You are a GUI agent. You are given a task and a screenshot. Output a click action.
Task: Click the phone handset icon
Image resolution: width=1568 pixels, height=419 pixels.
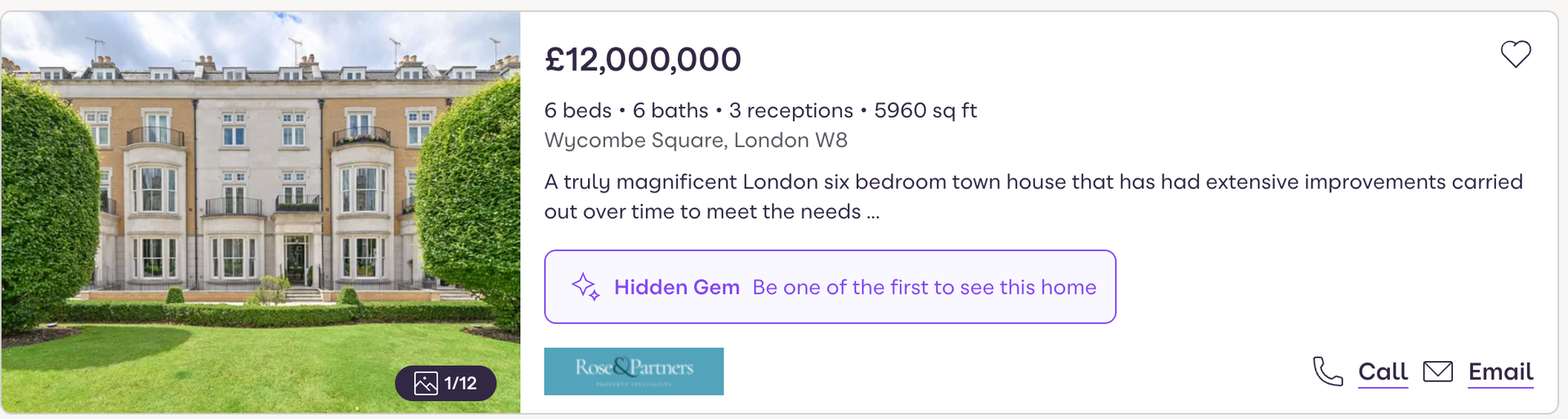(x=1327, y=372)
